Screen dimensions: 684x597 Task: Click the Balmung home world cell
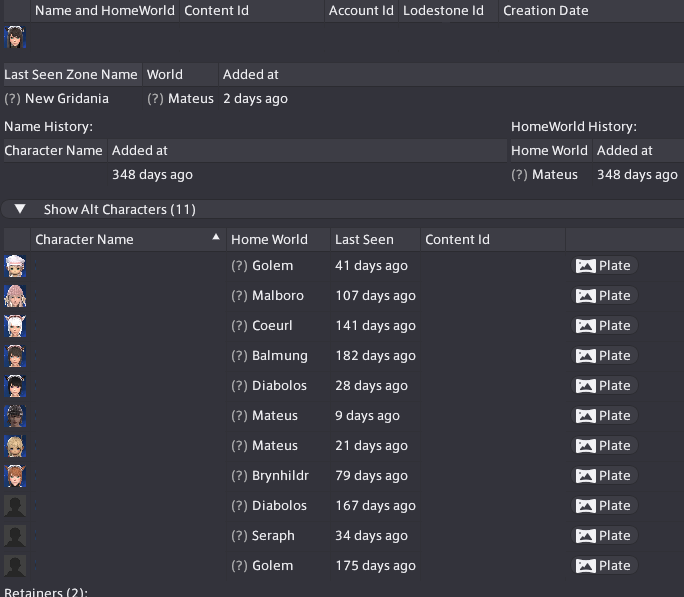(x=280, y=356)
